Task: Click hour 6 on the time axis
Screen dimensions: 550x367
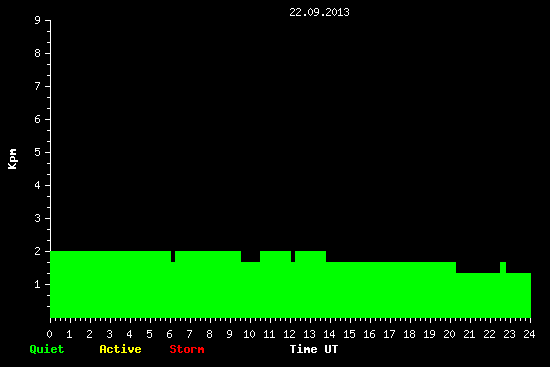Action: [x=169, y=334]
